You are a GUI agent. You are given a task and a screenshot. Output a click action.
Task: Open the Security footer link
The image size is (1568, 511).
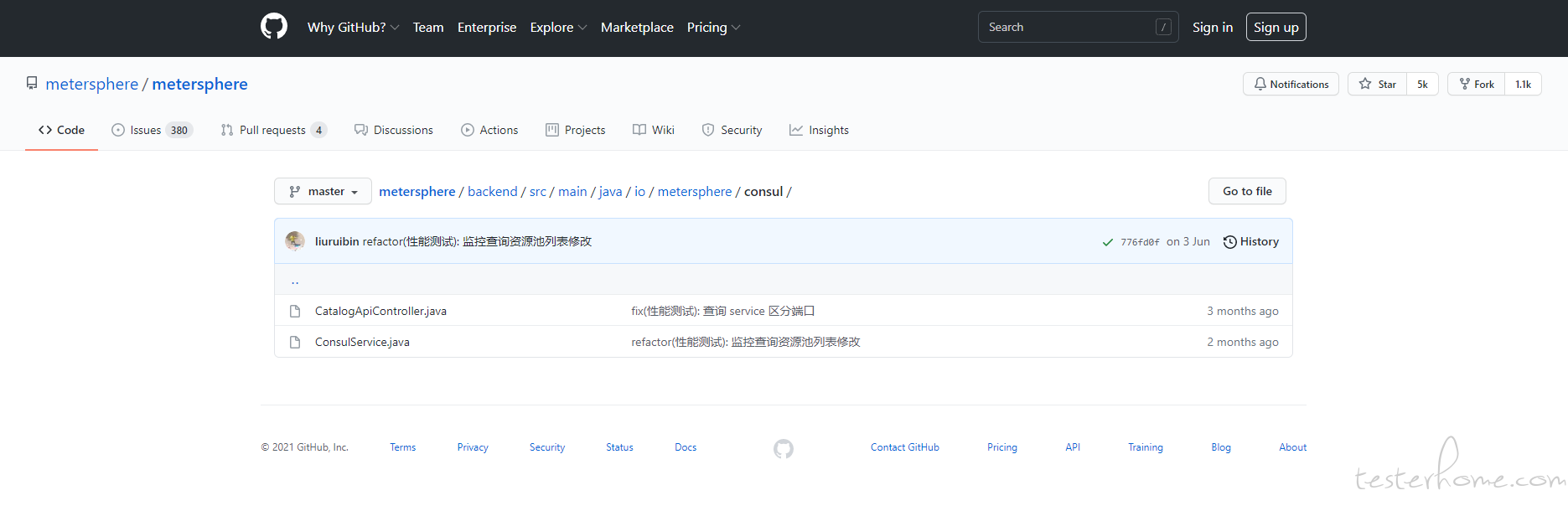(x=547, y=447)
